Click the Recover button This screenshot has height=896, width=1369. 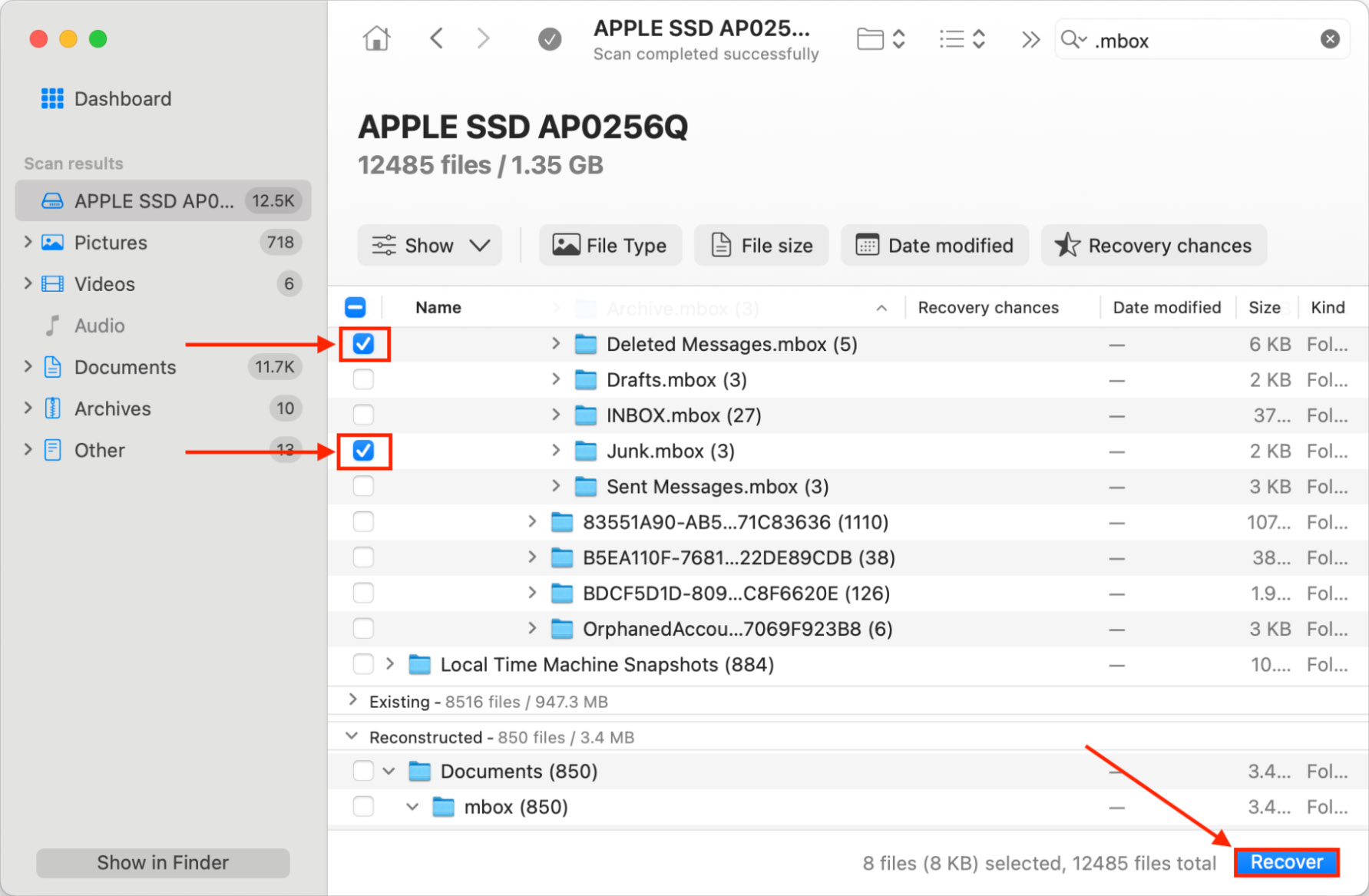tap(1286, 862)
